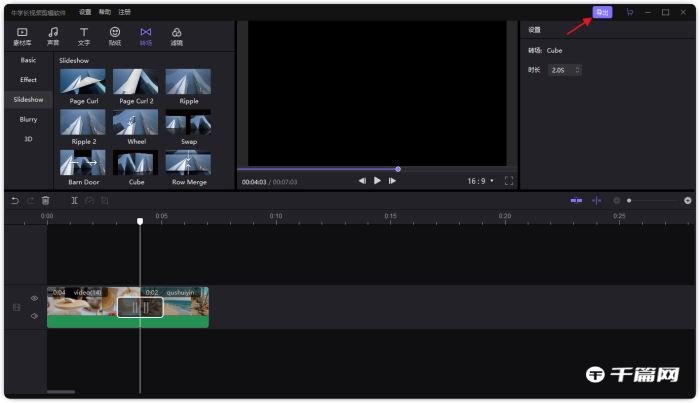Click the undo arrow in timeline toolbar
This screenshot has width=700, height=403.
point(15,200)
